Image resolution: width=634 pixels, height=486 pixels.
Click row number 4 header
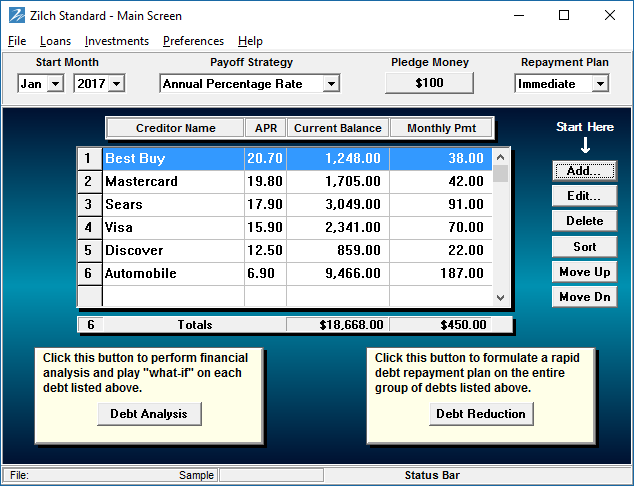(x=89, y=228)
